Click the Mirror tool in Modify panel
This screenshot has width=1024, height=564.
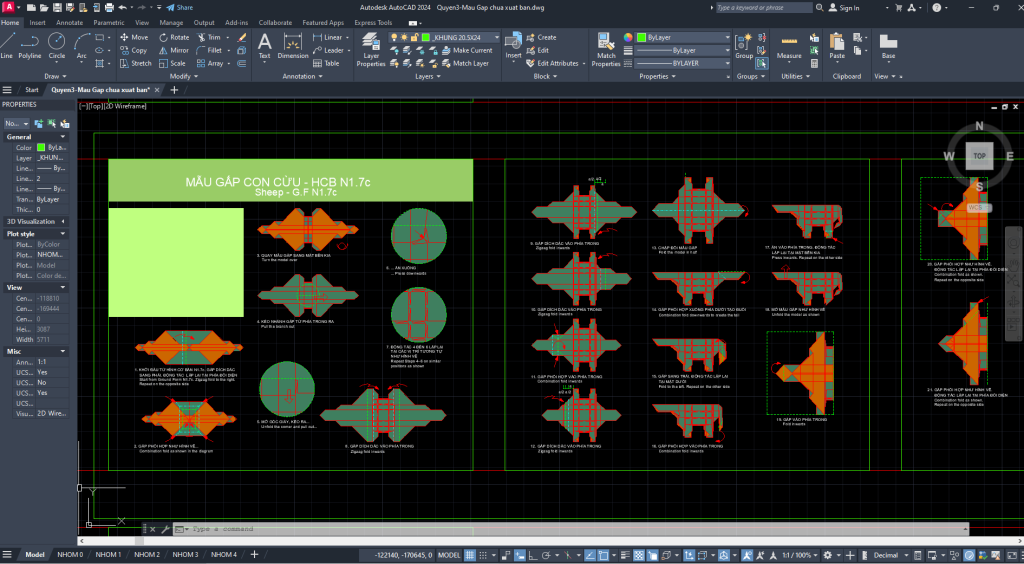[x=172, y=50]
